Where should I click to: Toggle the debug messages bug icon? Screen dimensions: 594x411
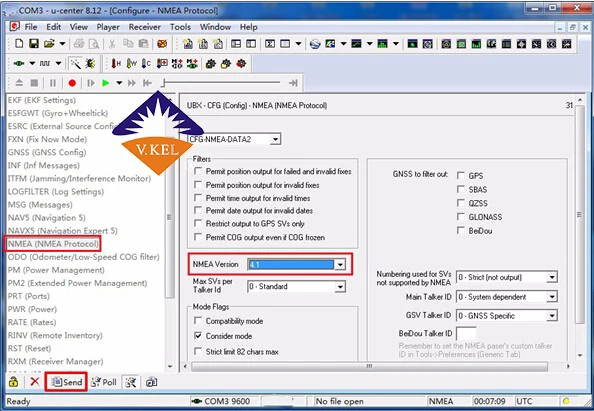(x=90, y=63)
